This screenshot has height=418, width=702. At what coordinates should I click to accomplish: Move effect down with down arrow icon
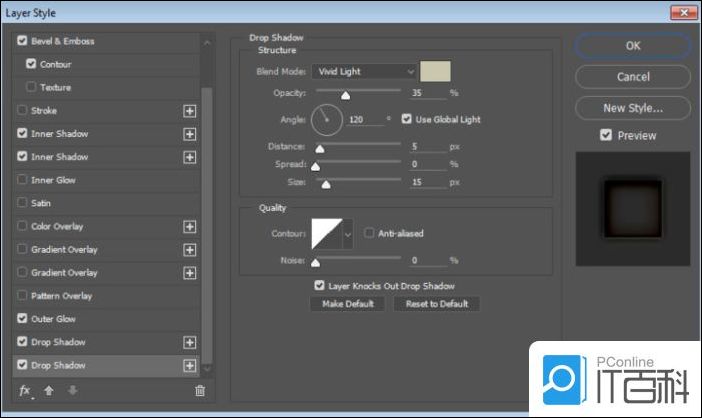pyautogui.click(x=73, y=391)
